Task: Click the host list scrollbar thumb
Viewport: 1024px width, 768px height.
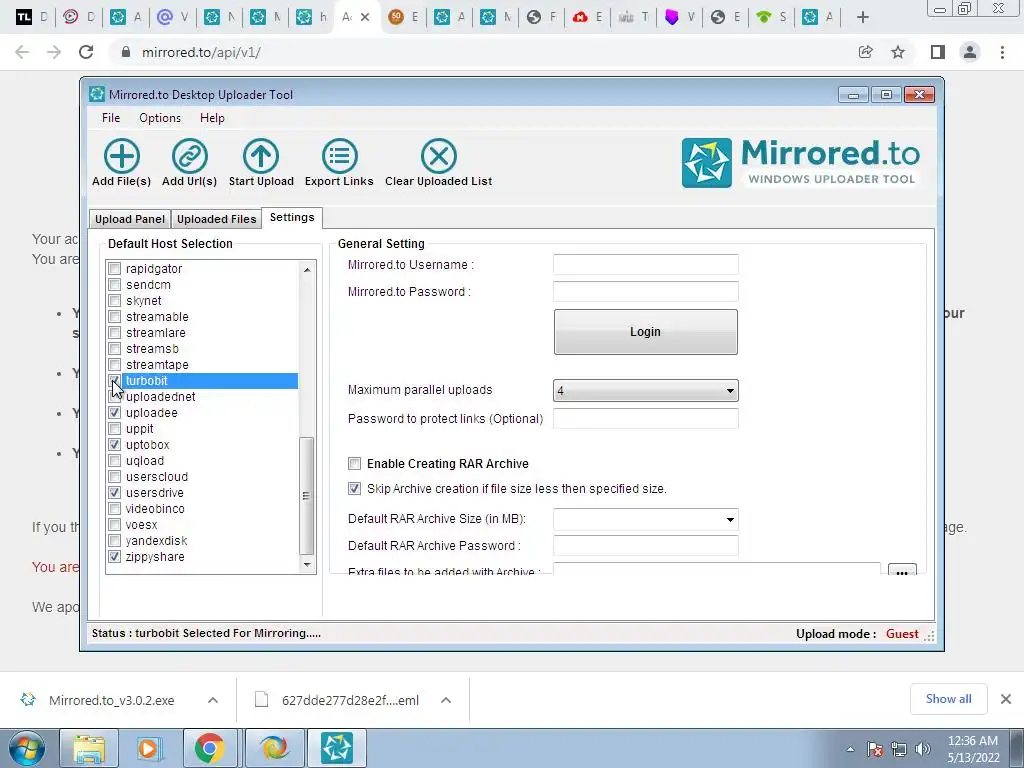Action: click(306, 496)
